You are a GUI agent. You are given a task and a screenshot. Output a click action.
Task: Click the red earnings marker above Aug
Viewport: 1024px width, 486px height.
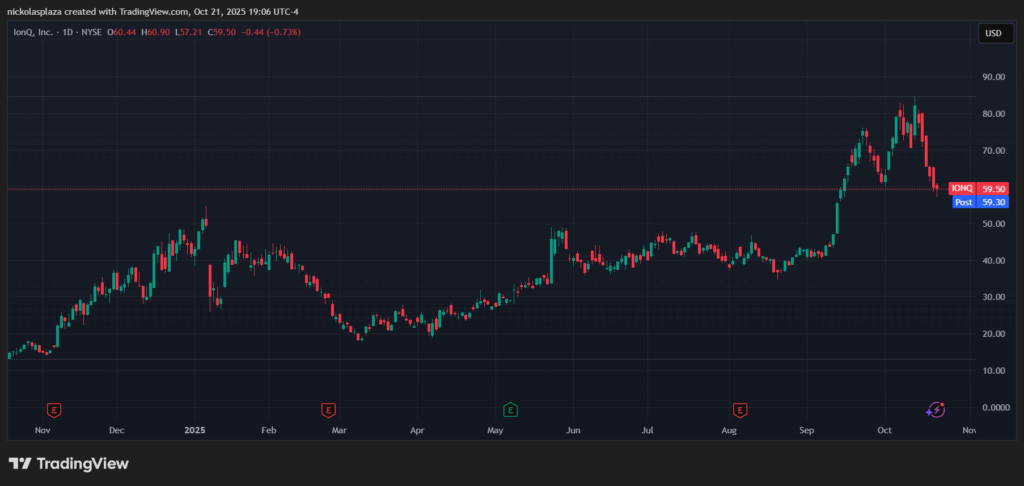(x=740, y=409)
